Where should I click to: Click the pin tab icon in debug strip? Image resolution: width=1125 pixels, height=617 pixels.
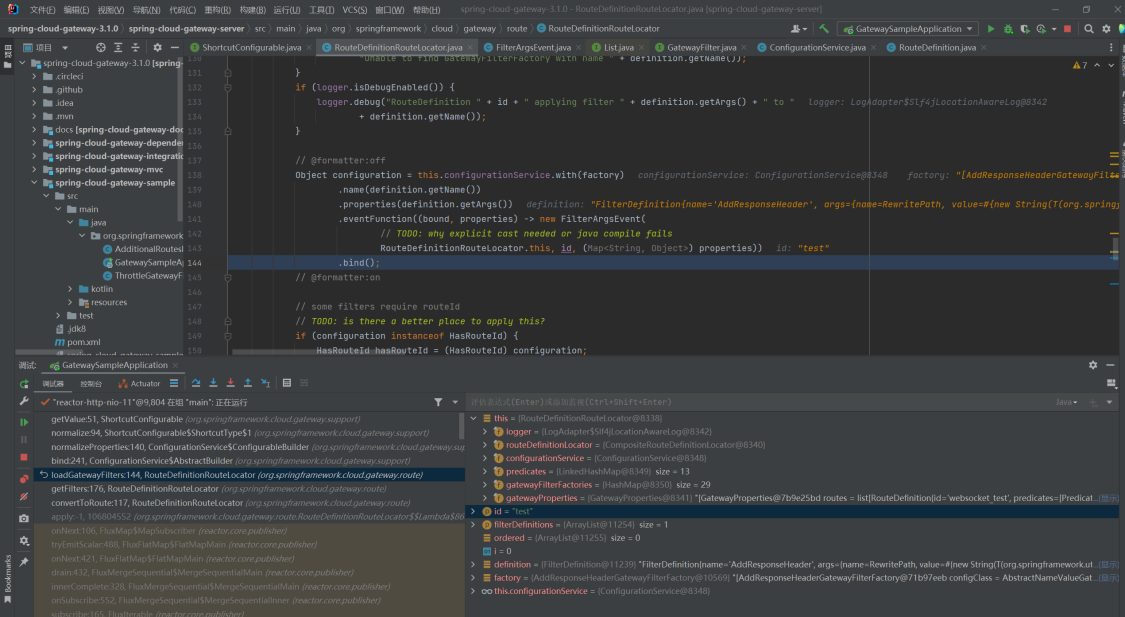point(24,562)
